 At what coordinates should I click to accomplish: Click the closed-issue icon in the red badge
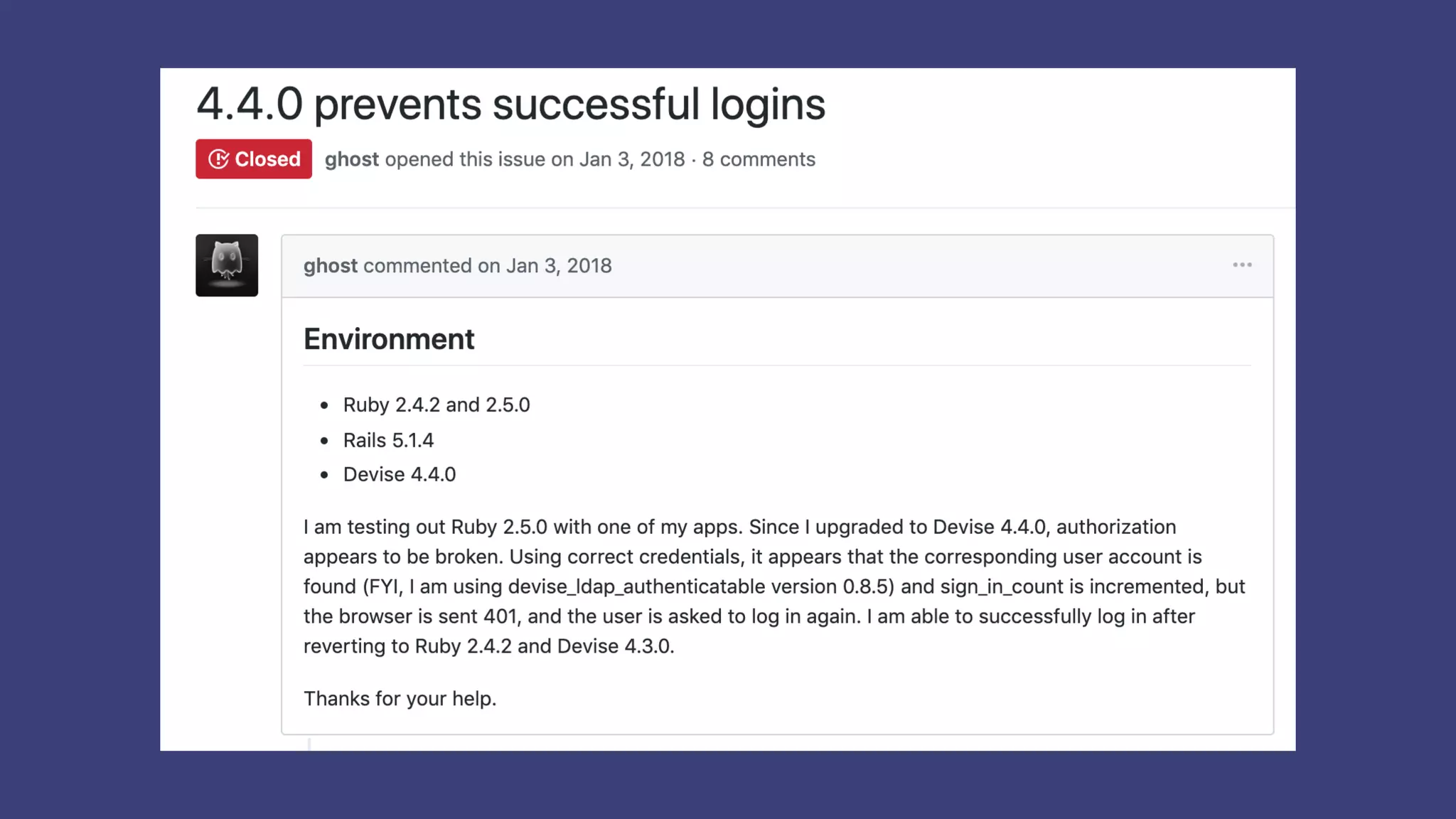pyautogui.click(x=218, y=159)
